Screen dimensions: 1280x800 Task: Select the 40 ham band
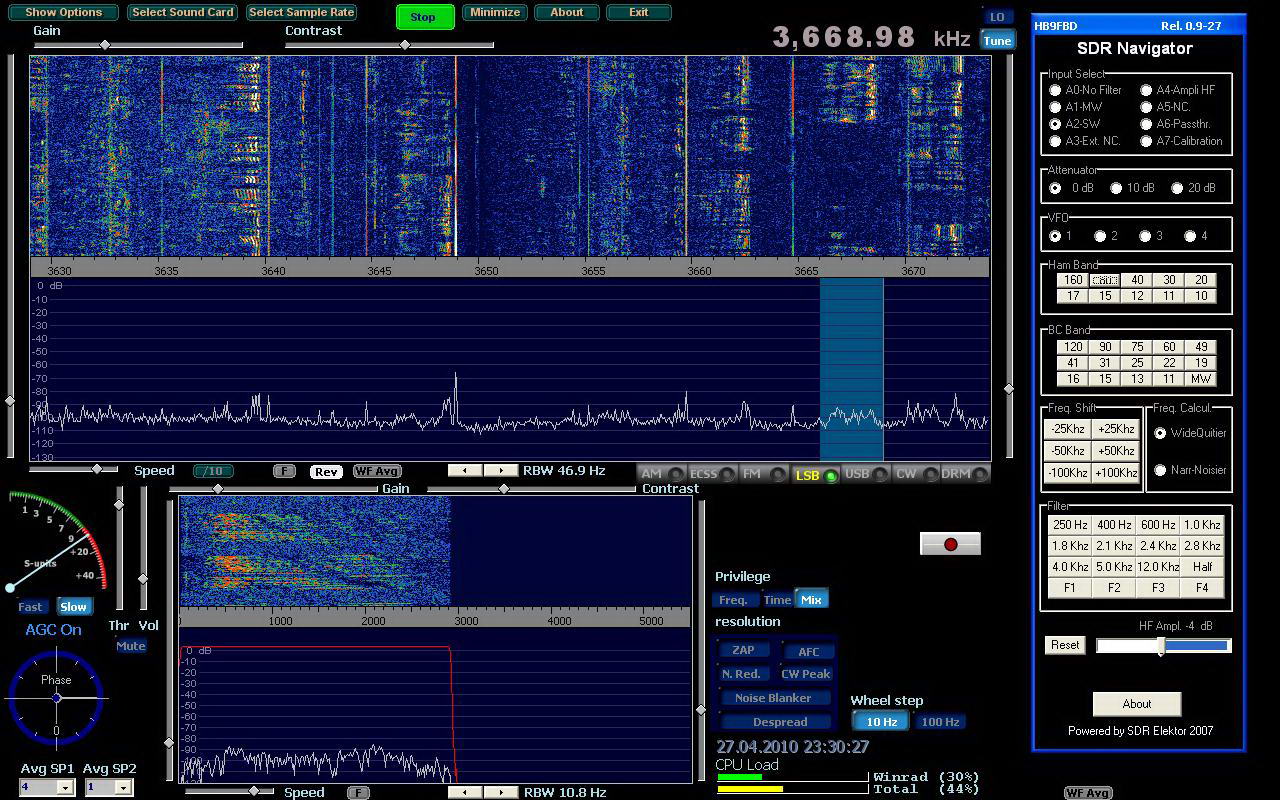pyautogui.click(x=1137, y=281)
